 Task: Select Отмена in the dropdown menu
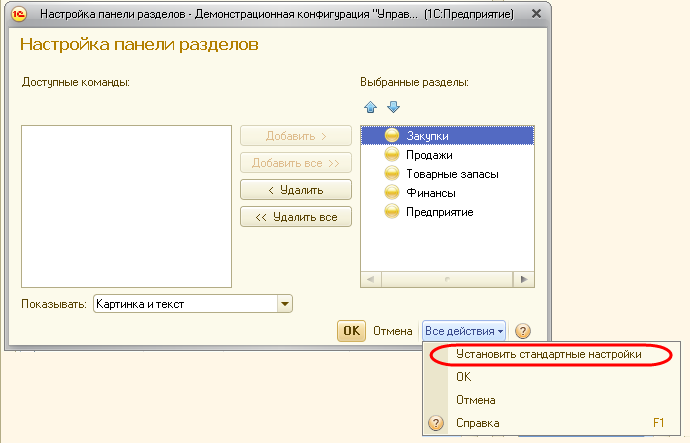tap(475, 400)
